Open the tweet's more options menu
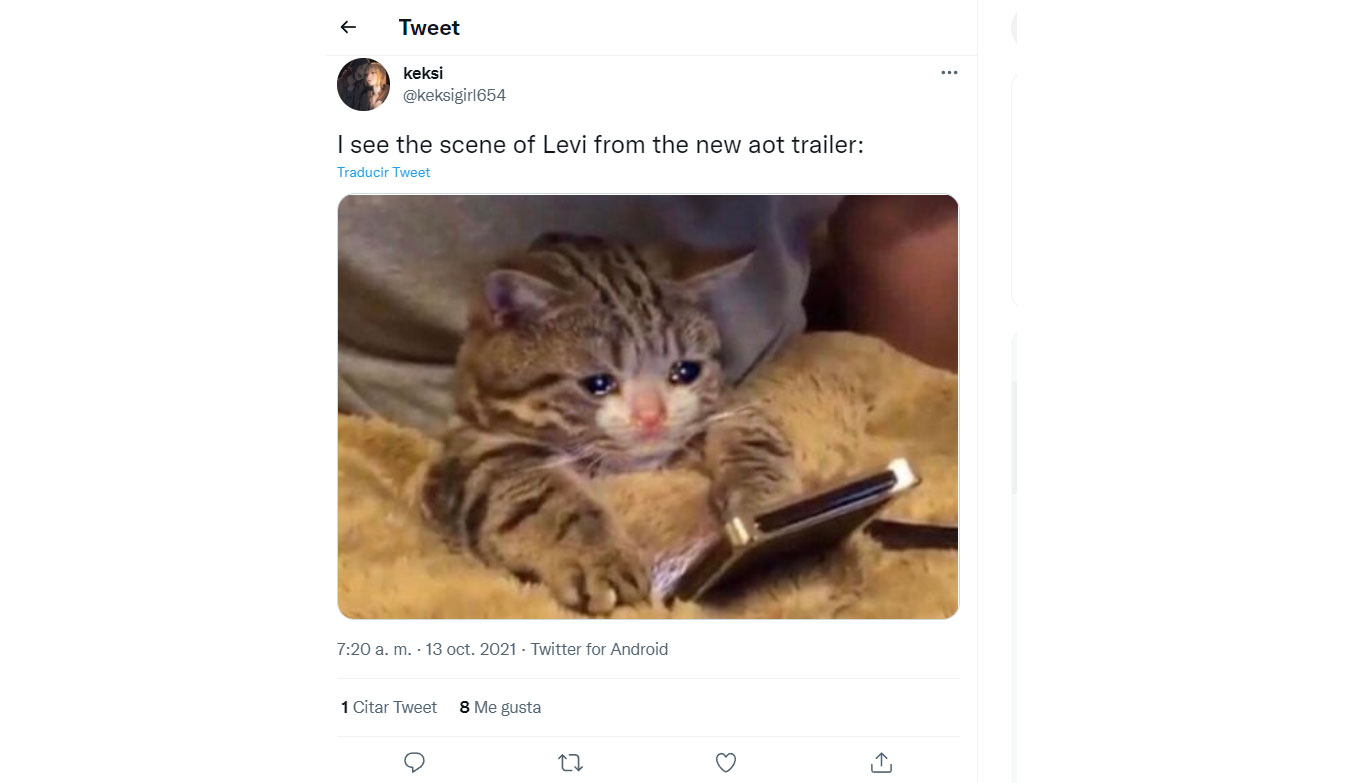1347x783 pixels. (x=949, y=73)
